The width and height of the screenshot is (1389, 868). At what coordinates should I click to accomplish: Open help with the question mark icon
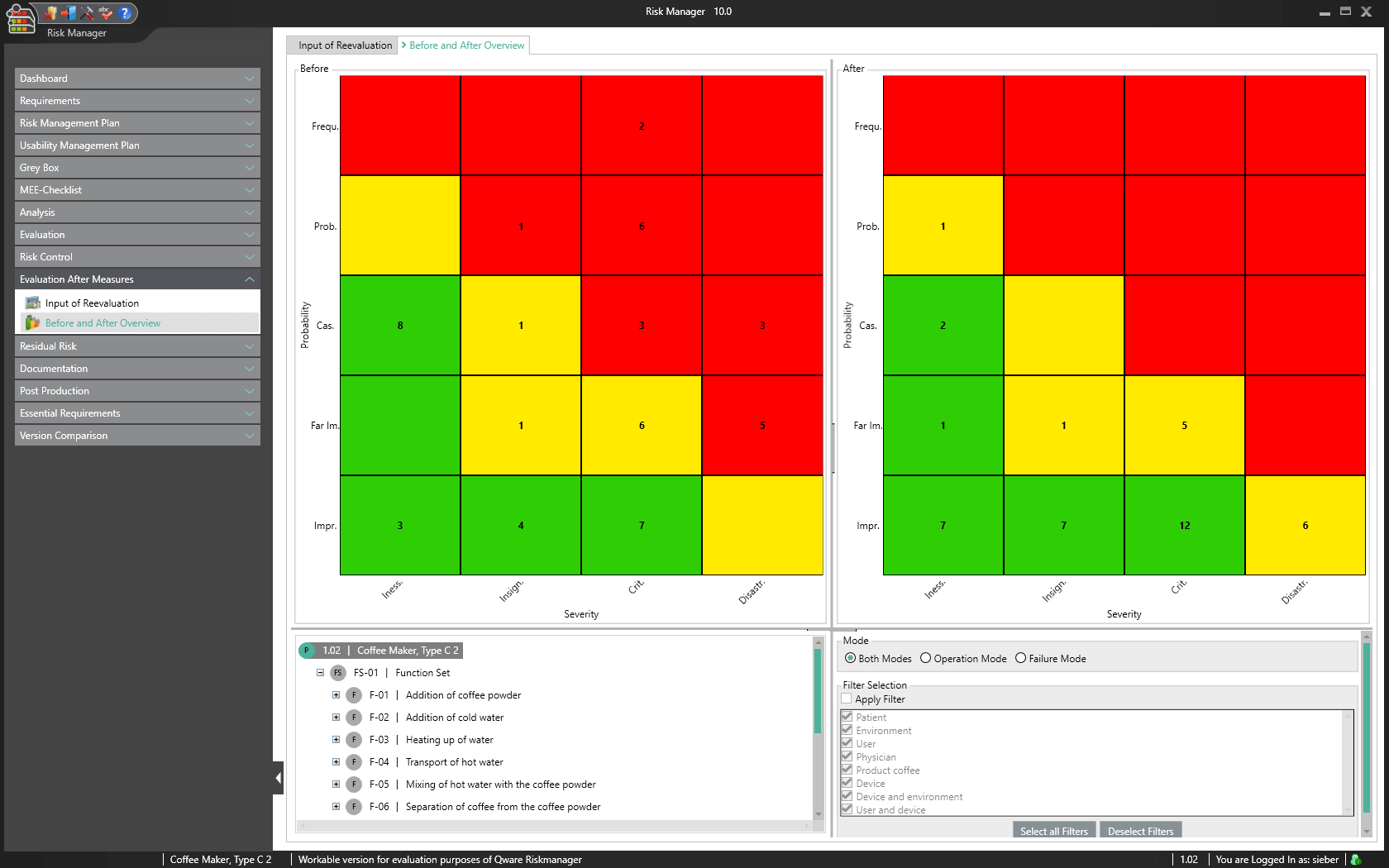125,12
